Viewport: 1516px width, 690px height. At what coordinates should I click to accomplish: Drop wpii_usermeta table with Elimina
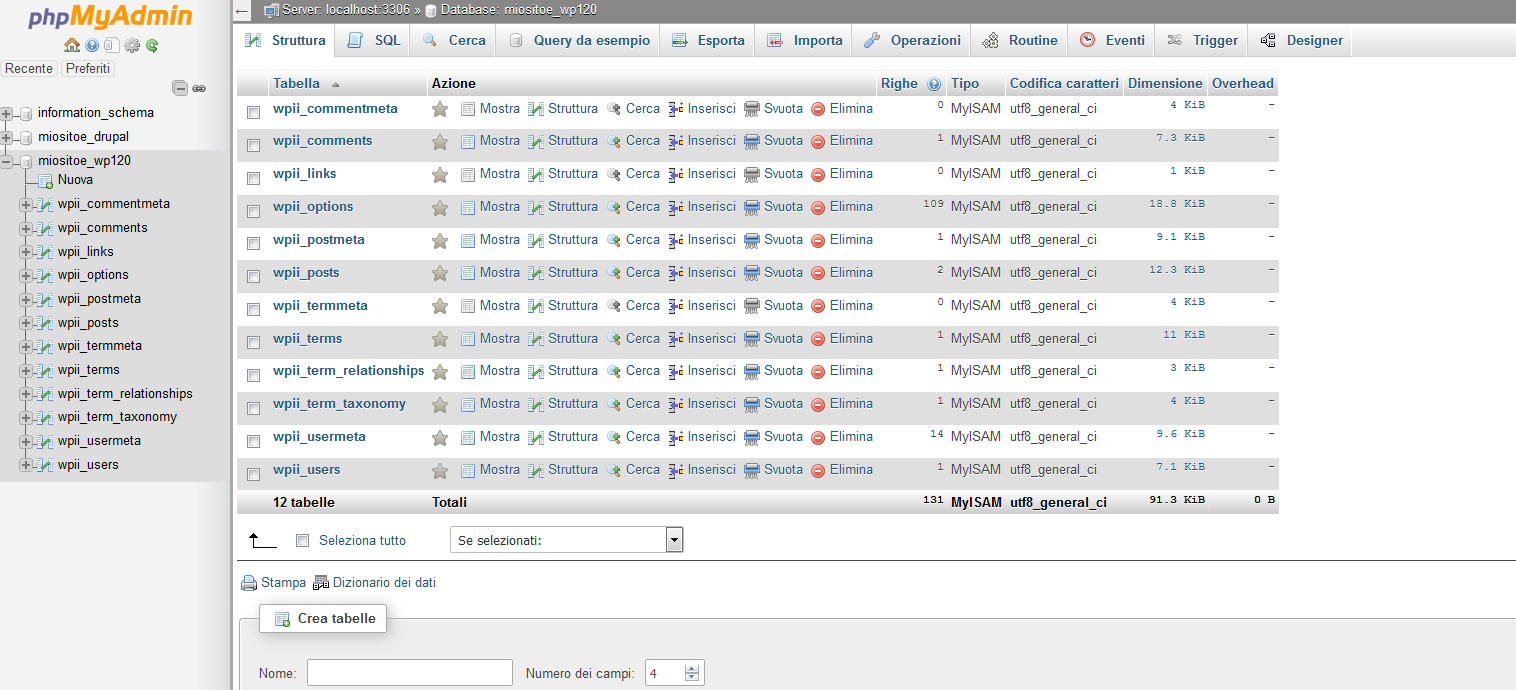842,437
